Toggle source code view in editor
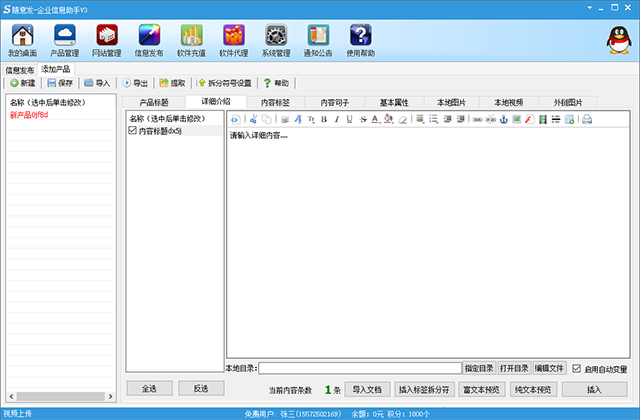Screen dimensions: 640x420 [235, 120]
